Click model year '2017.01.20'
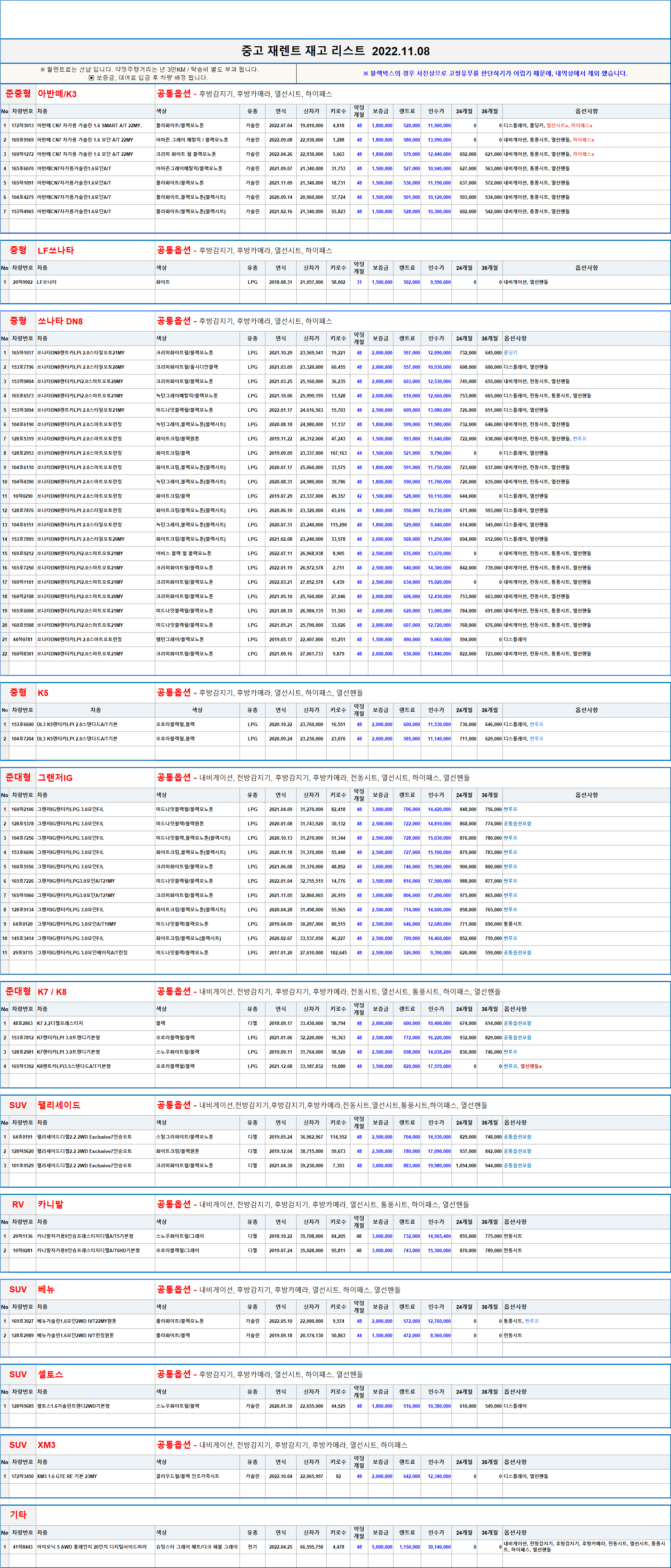 point(281,953)
